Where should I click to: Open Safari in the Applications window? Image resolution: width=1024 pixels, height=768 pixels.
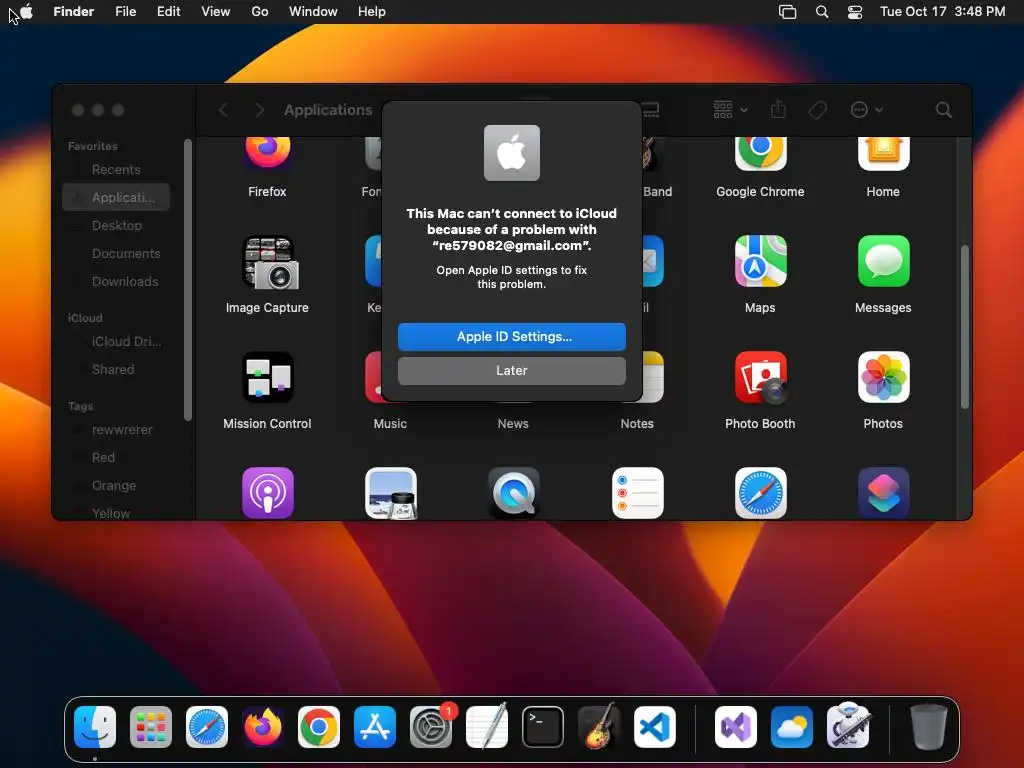pyautogui.click(x=760, y=493)
